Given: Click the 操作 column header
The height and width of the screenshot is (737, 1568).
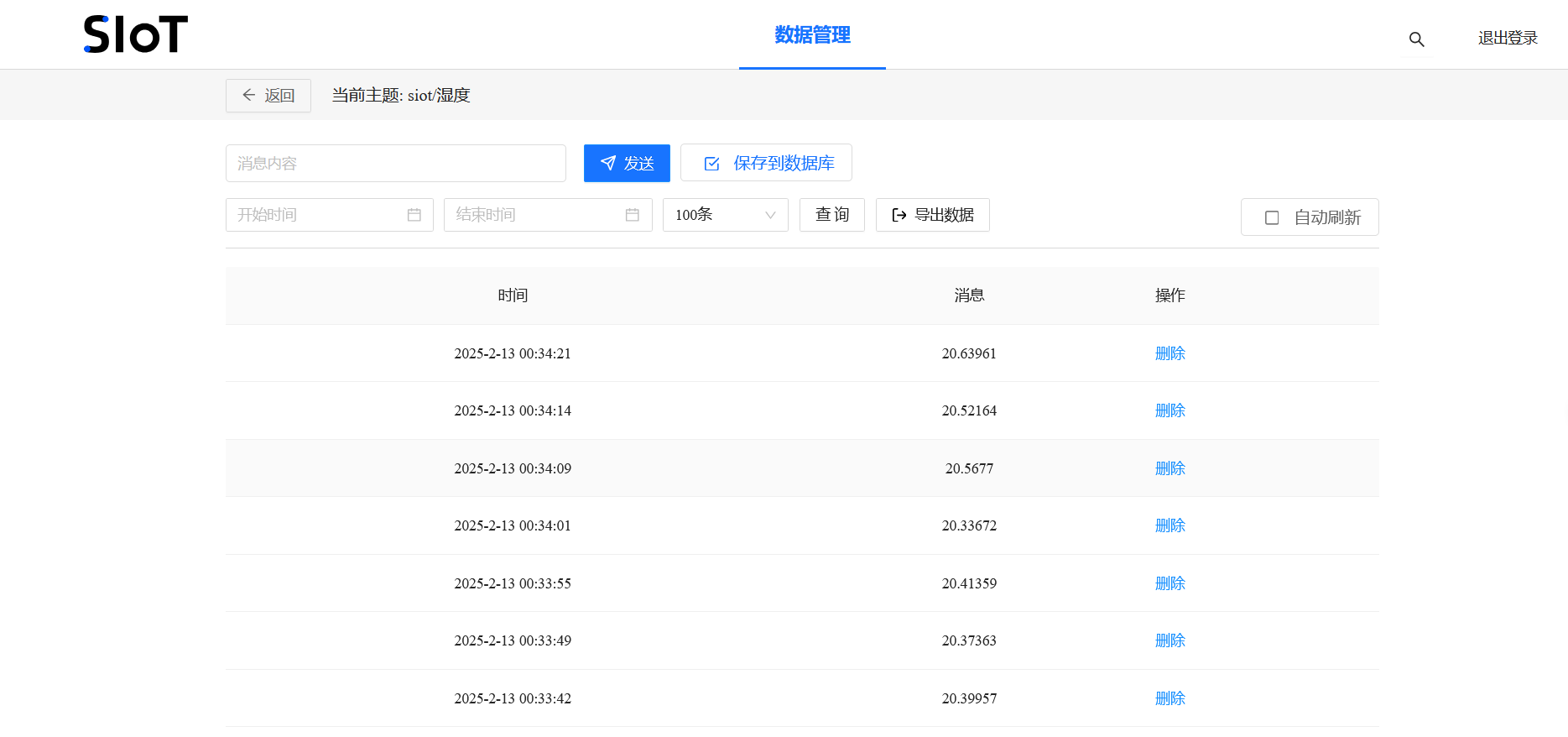Looking at the screenshot, I should [x=1170, y=295].
